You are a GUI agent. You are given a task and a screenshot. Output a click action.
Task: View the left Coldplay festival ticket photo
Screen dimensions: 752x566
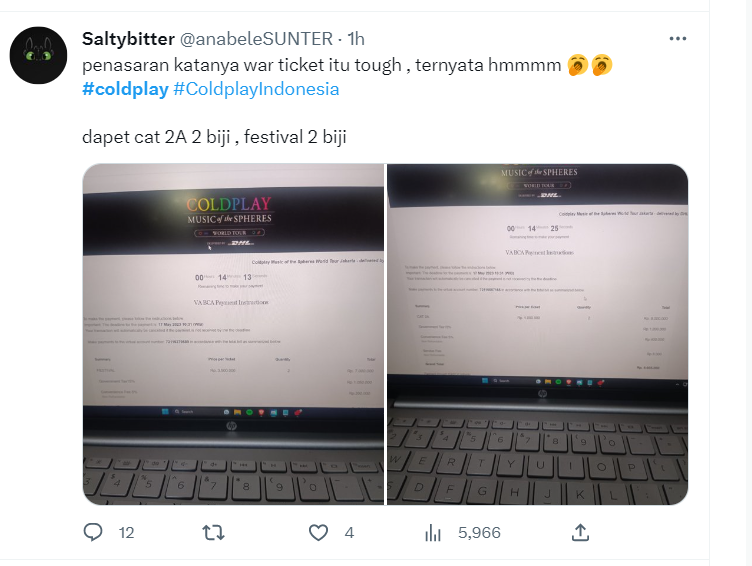pos(234,334)
